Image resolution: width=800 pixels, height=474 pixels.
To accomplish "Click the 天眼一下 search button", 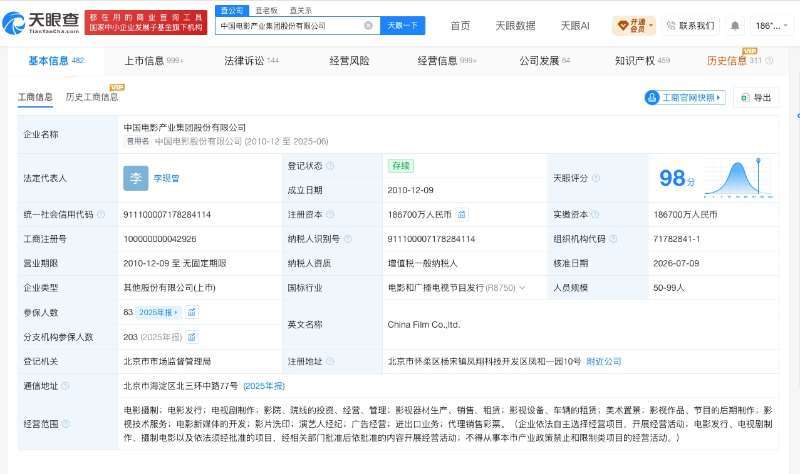I will pos(403,26).
